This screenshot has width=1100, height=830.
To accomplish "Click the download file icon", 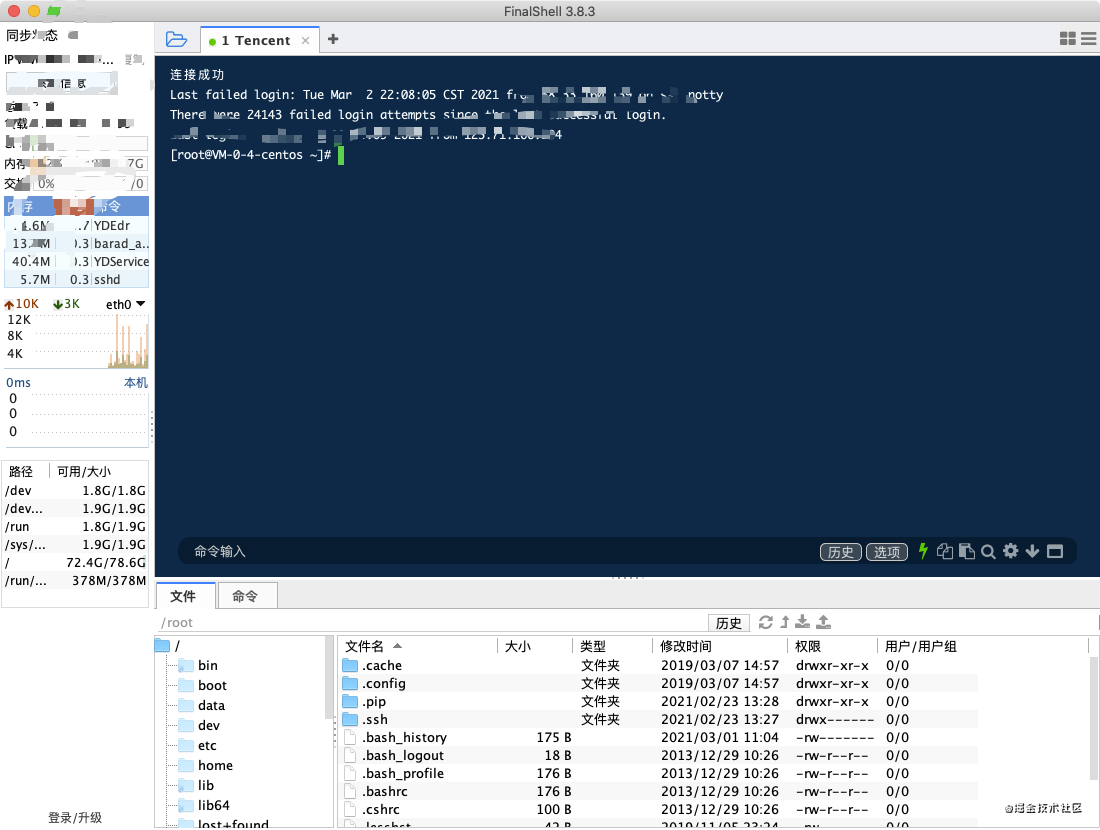I will pyautogui.click(x=803, y=622).
